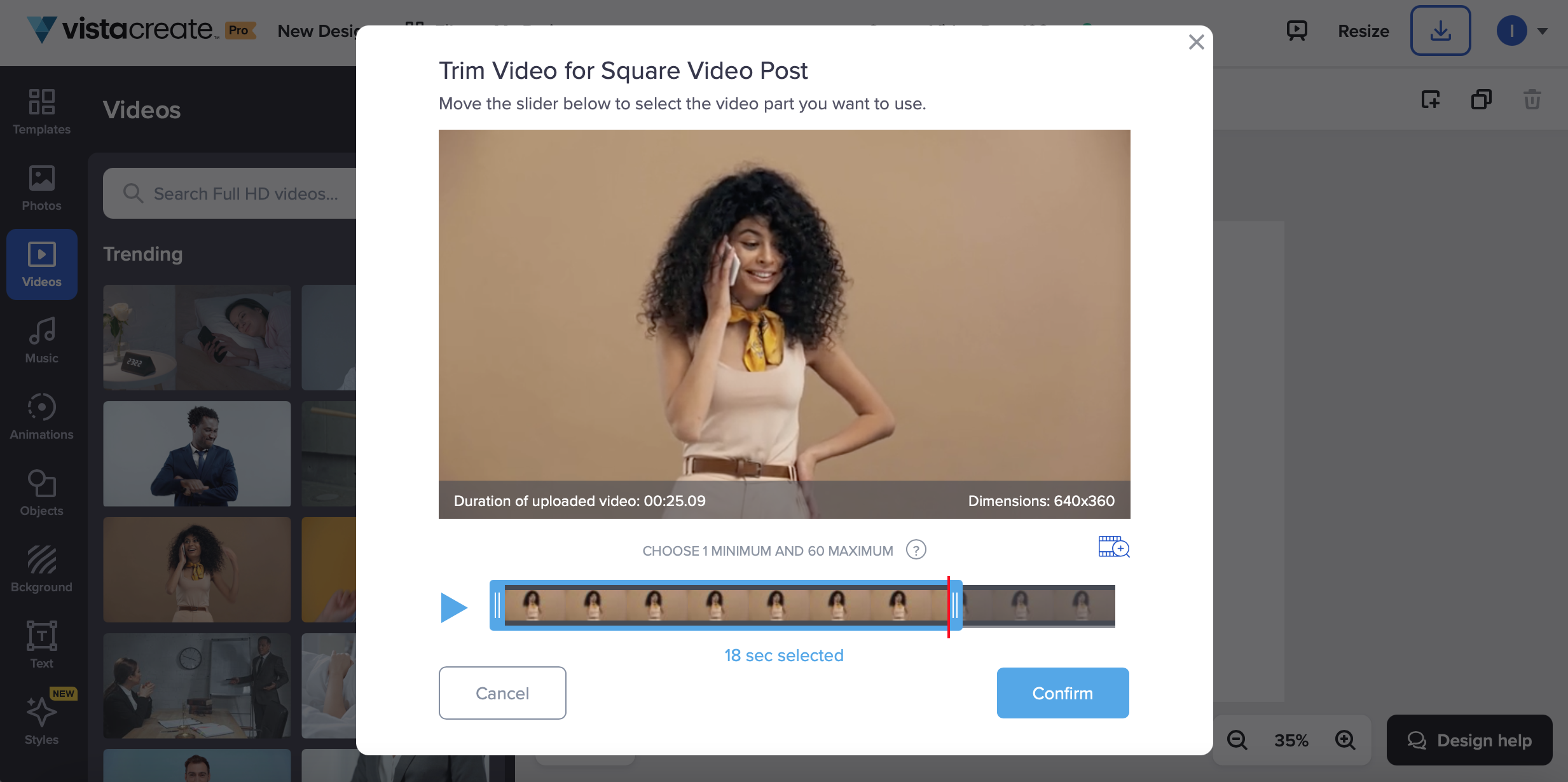Confirm the trimmed video selection
The height and width of the screenshot is (782, 1568).
(1063, 693)
